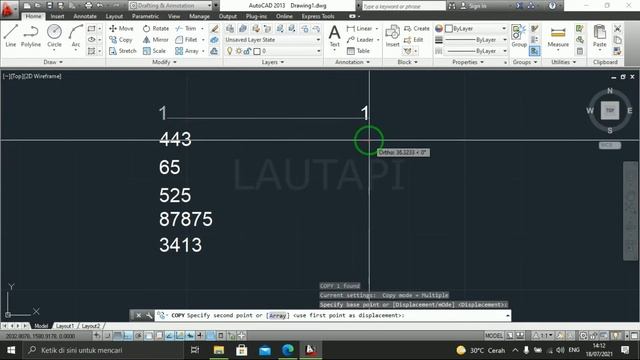Choose the Copy command in Modify
640x360 pixels.
point(121,40)
